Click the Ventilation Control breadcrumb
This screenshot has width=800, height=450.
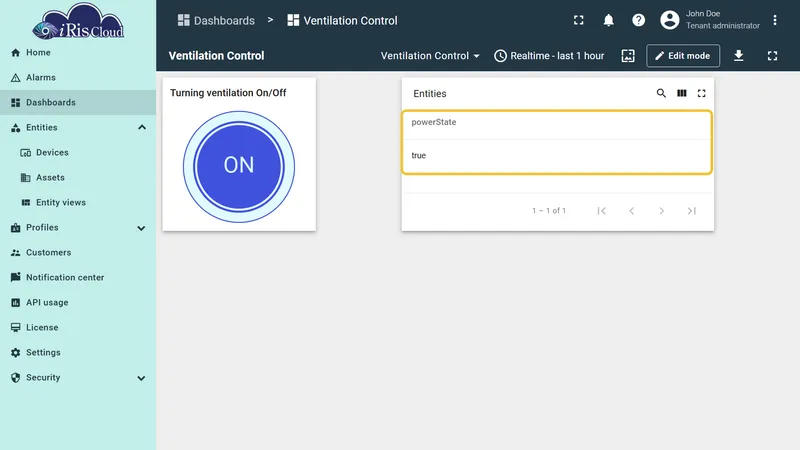click(x=342, y=20)
